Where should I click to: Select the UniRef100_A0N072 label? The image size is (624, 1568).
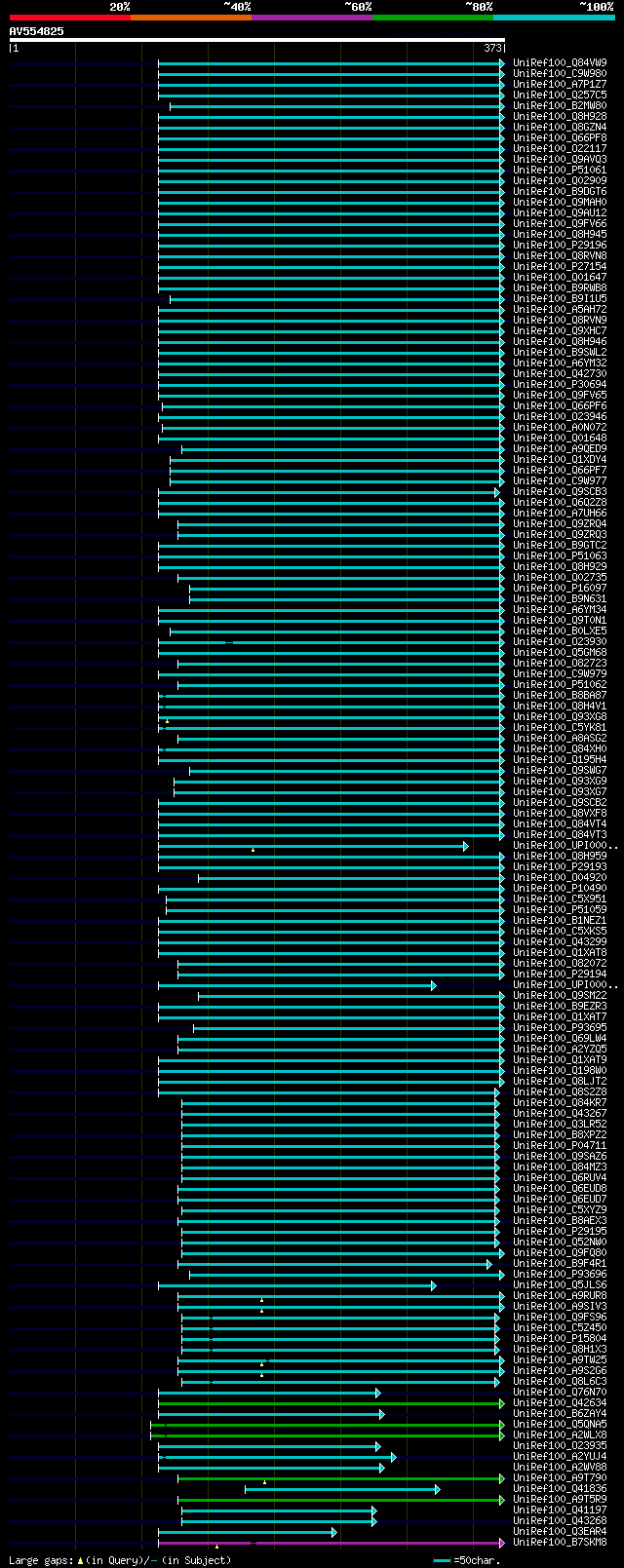(x=560, y=428)
